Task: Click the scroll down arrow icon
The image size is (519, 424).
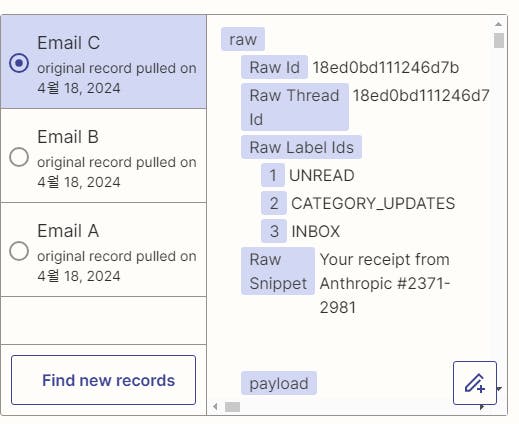Action: point(499,389)
